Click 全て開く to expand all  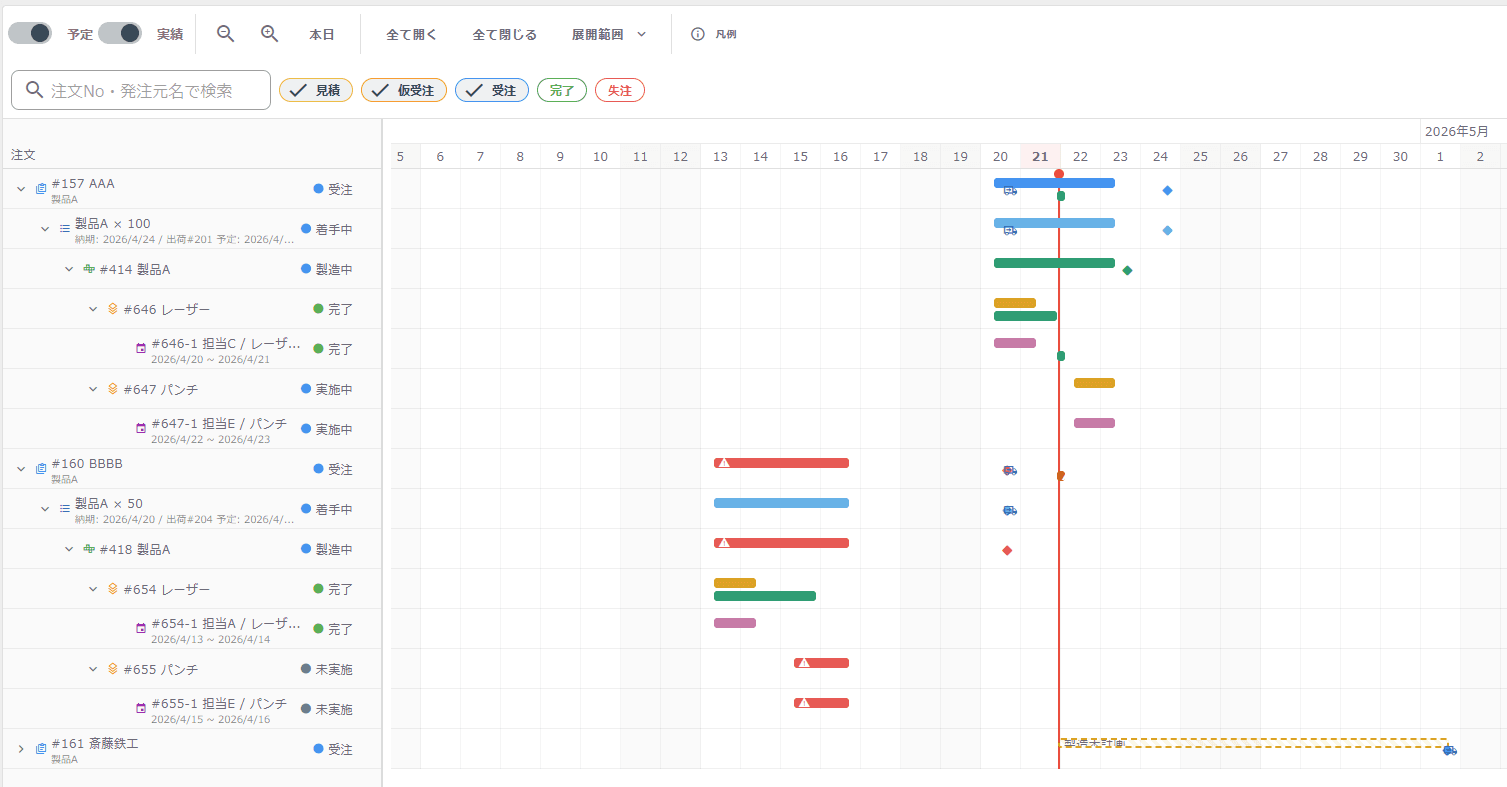(412, 34)
